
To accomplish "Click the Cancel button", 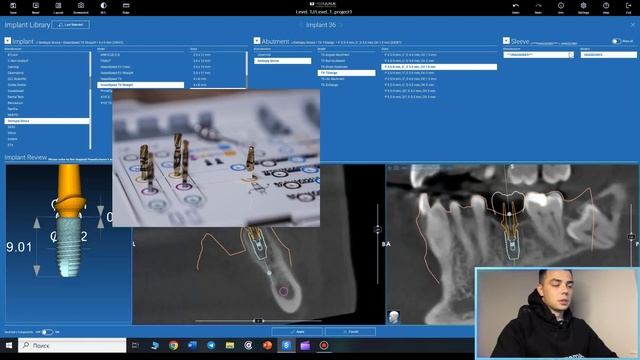I will point(350,332).
